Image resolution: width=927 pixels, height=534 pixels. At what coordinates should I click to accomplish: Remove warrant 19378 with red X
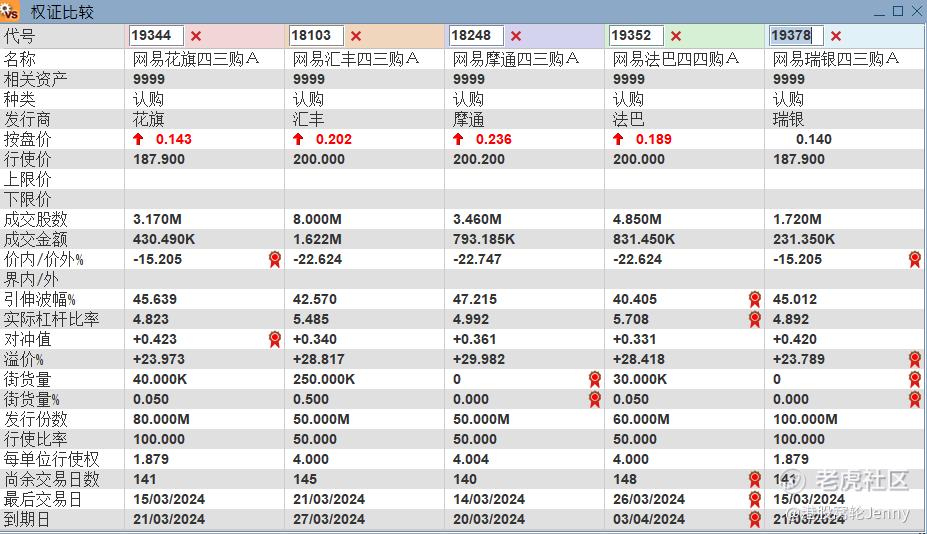(x=836, y=36)
